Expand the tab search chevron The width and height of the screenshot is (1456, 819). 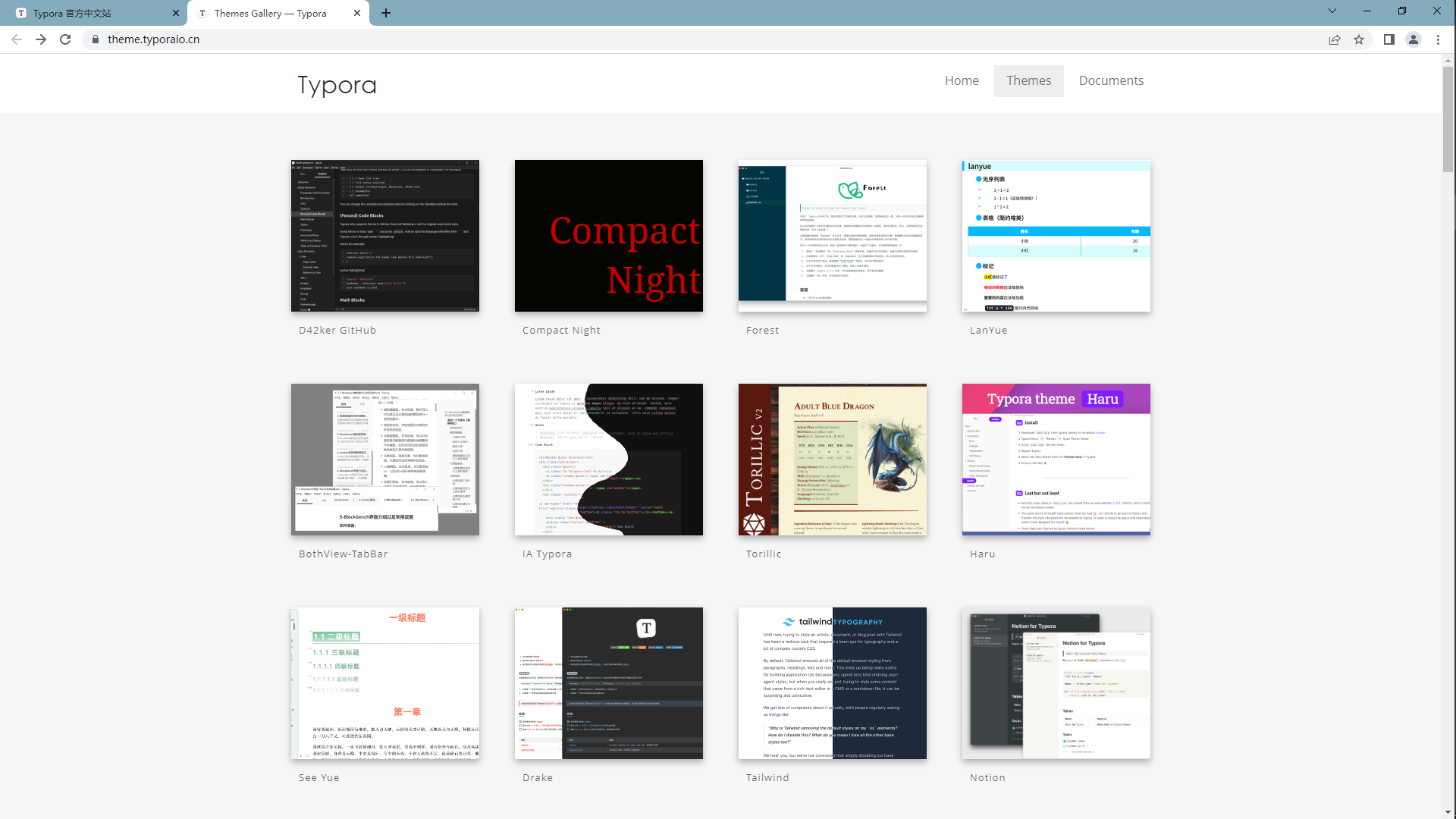click(x=1332, y=11)
